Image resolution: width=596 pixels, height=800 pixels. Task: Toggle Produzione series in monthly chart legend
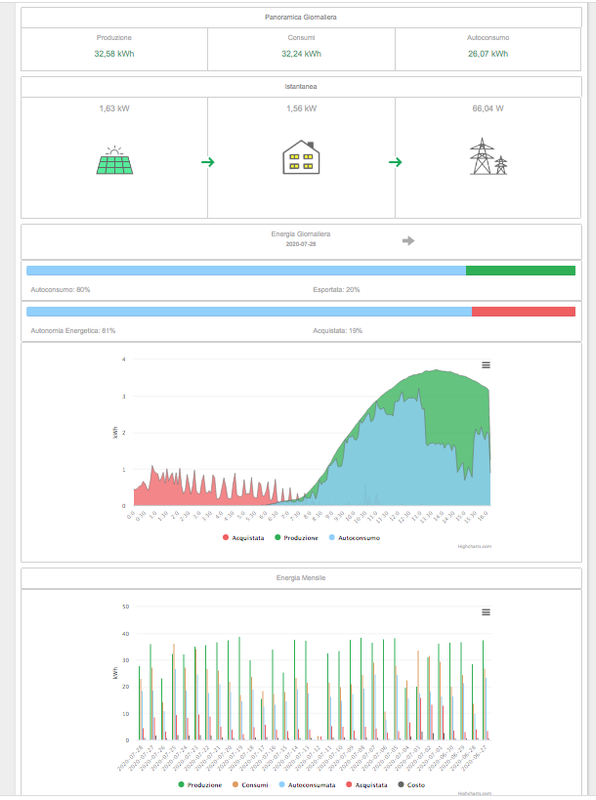pos(200,785)
